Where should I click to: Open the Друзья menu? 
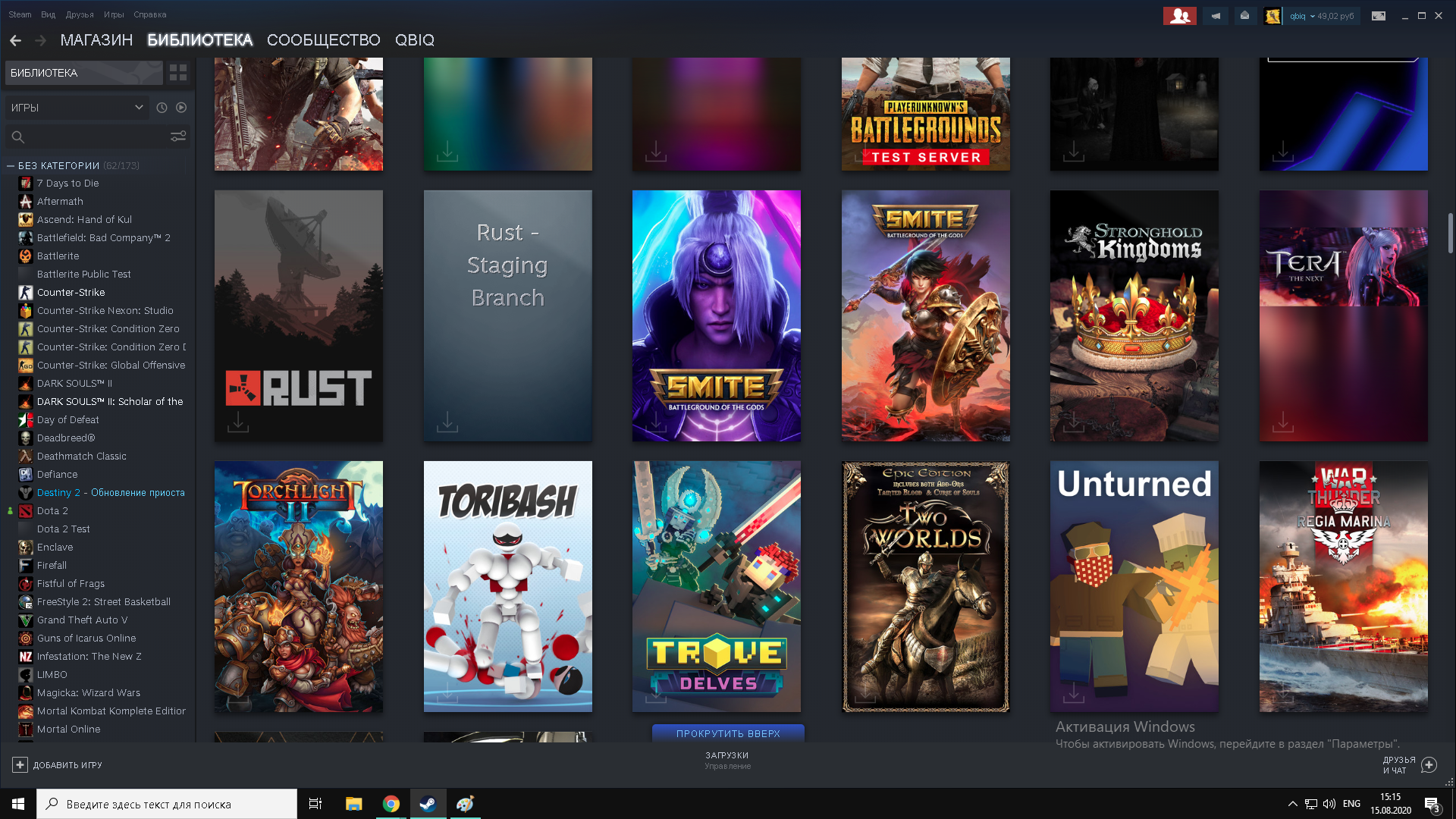point(80,14)
